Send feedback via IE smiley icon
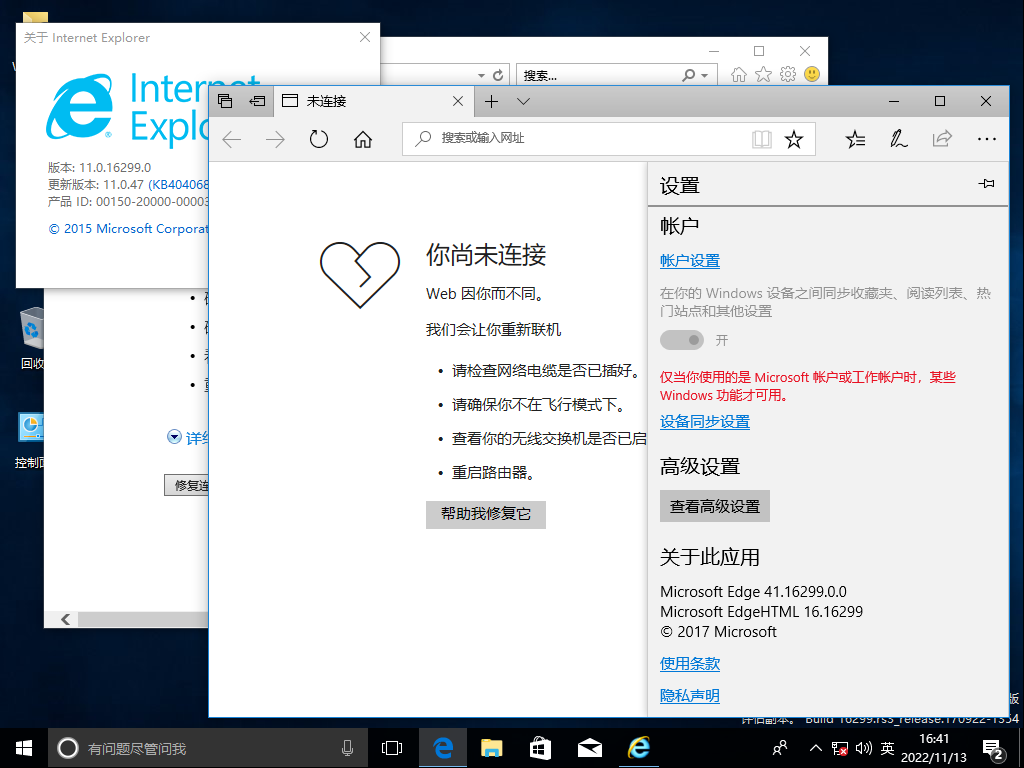Screen dimensions: 1024x768 pyautogui.click(x=812, y=74)
